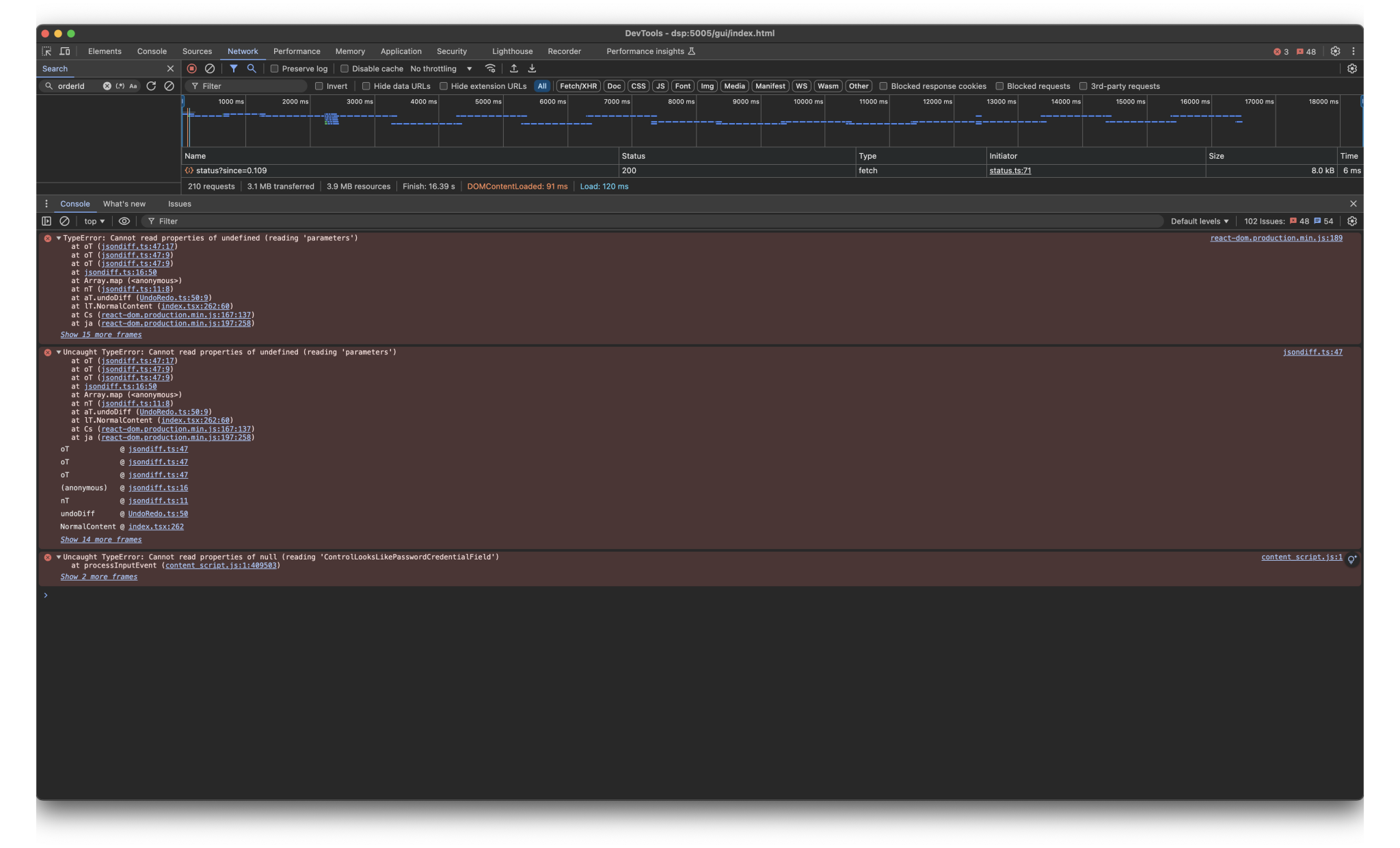Stop recording the network log
Viewport: 1400px width, 848px height.
(191, 68)
